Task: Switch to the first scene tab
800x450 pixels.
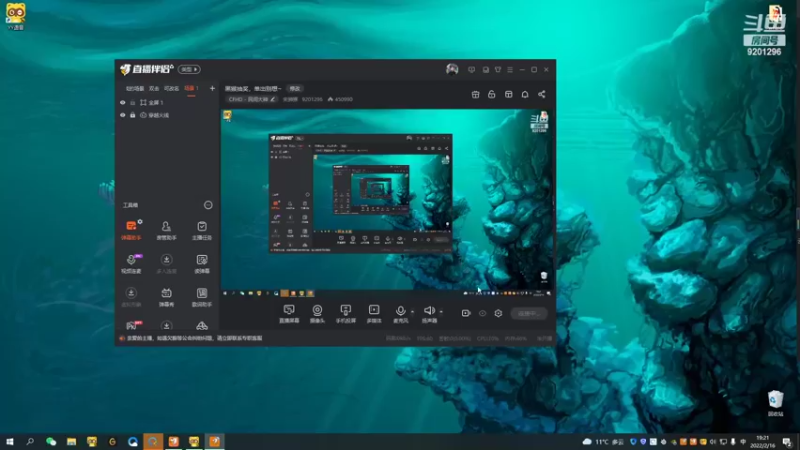Action: point(135,89)
